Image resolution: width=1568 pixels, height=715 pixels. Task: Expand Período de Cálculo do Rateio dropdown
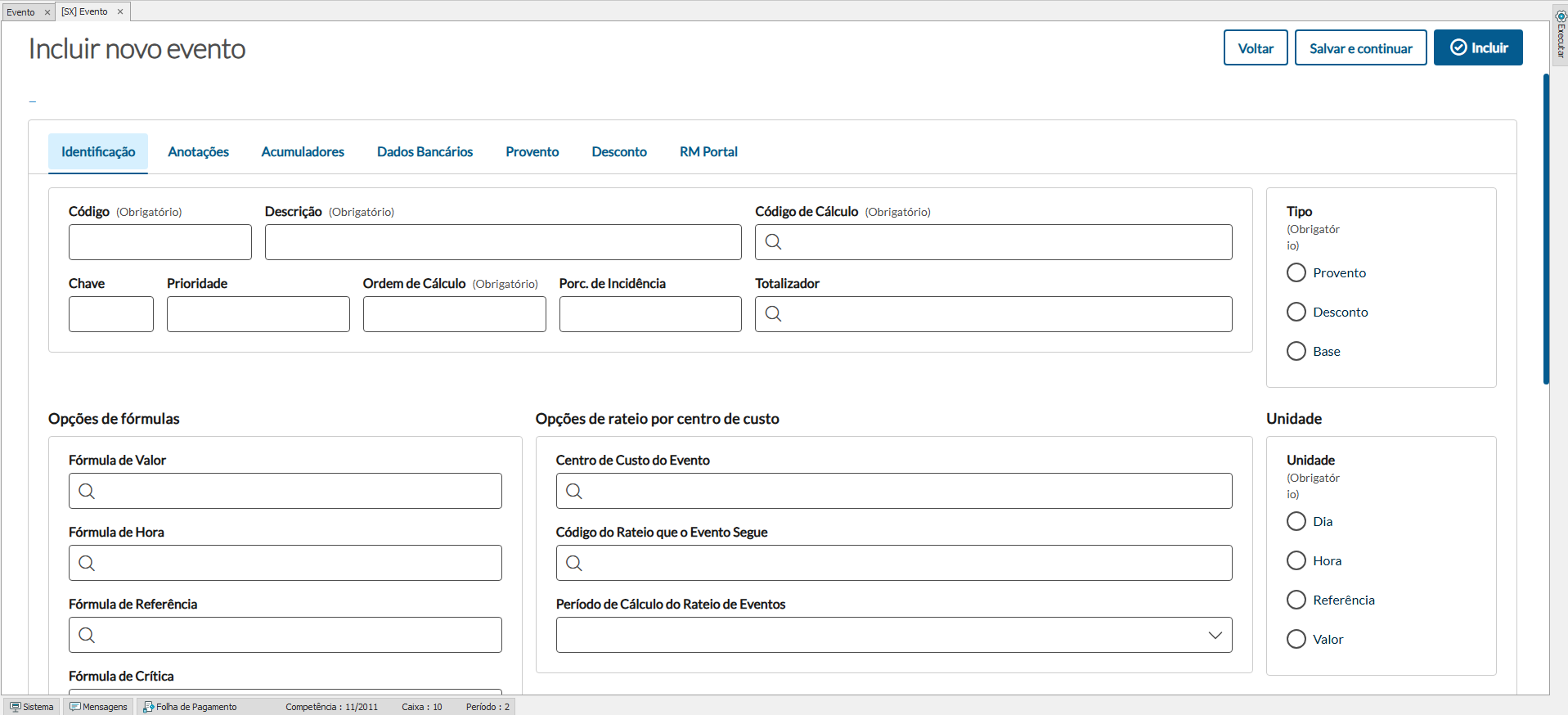click(1215, 635)
